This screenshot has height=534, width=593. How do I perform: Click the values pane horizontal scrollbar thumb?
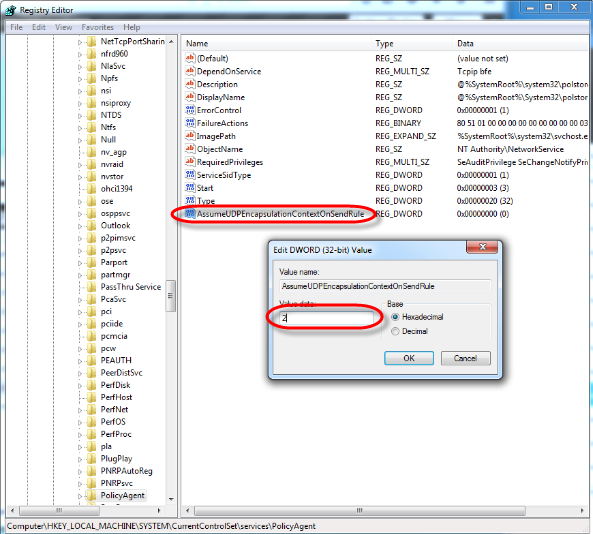pyautogui.click(x=360, y=511)
